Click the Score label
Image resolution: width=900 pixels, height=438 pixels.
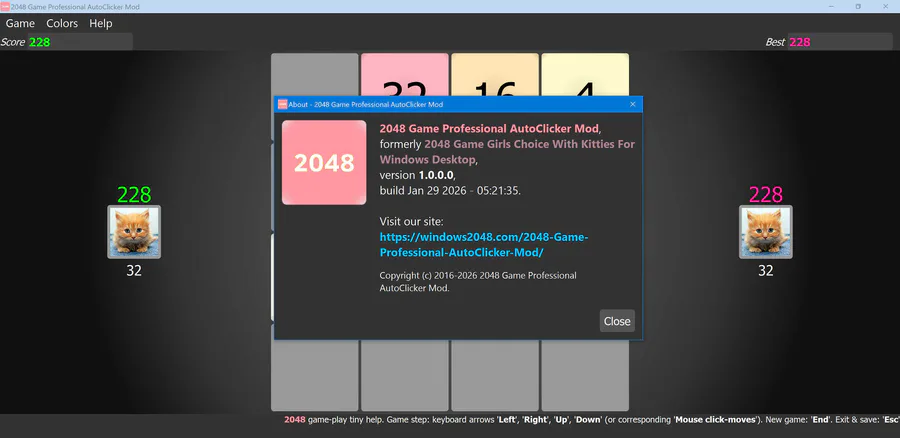click(x=13, y=42)
